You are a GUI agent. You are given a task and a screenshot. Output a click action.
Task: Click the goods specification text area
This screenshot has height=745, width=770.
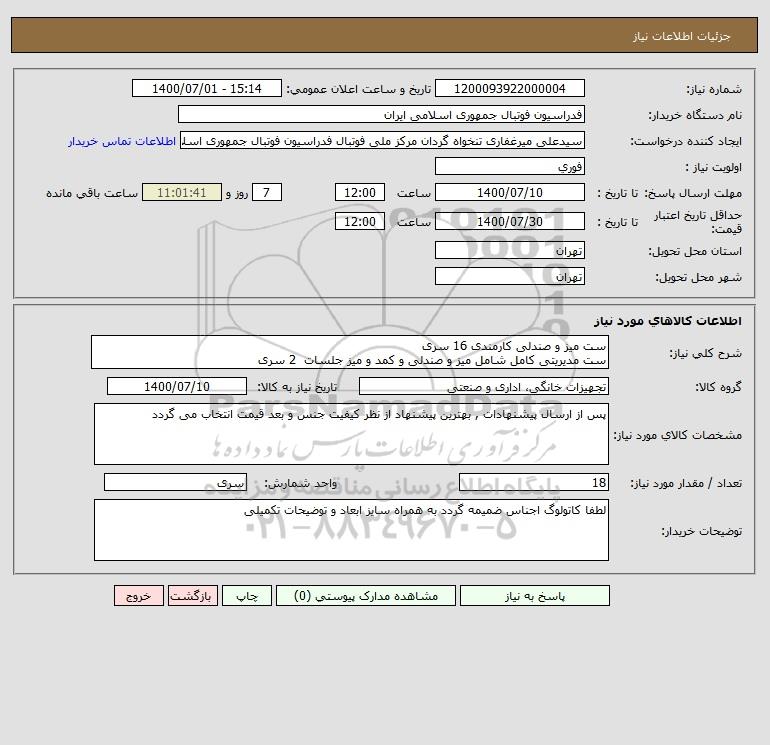[351, 434]
